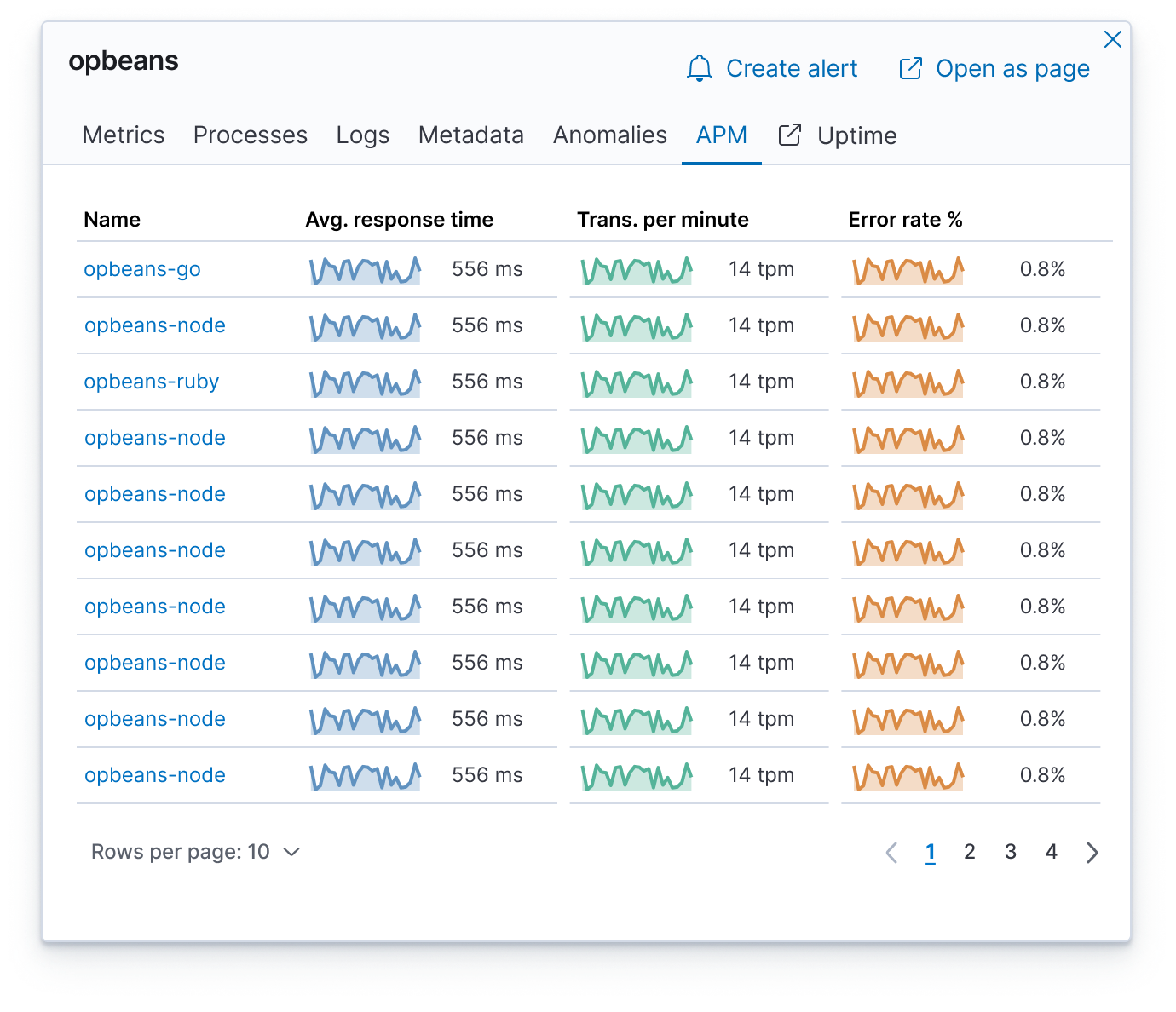Click the error rate sparkline for opbeans-ruby
Image resolution: width=1176 pixels, height=1012 pixels.
click(x=907, y=382)
